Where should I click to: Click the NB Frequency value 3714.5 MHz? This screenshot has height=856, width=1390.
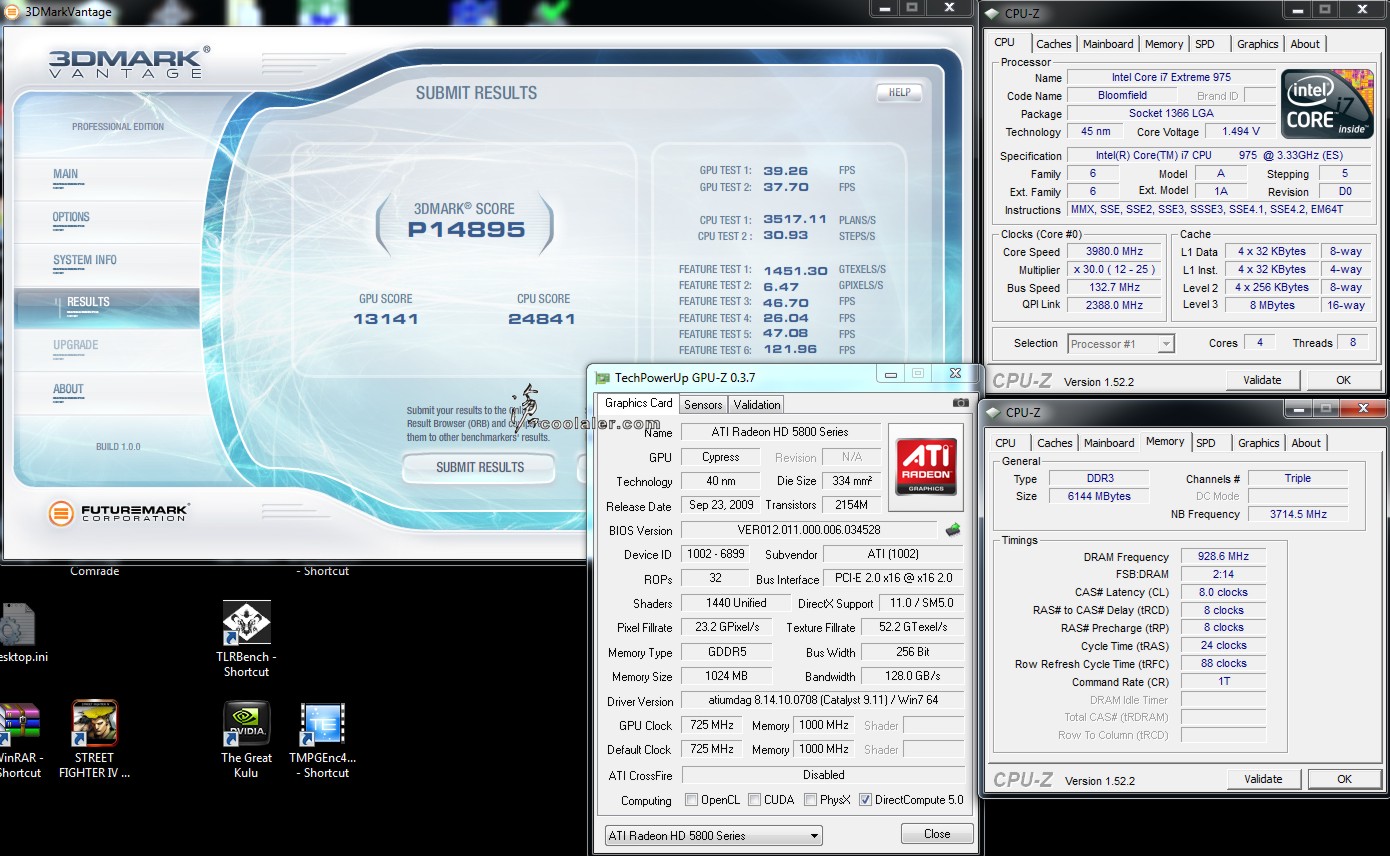click(x=1298, y=514)
